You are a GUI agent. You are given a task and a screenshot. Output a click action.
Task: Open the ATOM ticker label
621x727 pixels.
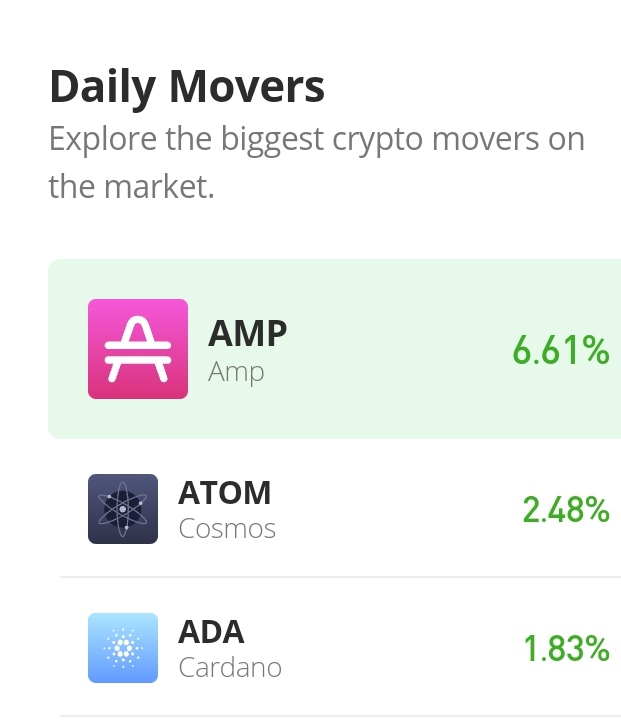224,492
